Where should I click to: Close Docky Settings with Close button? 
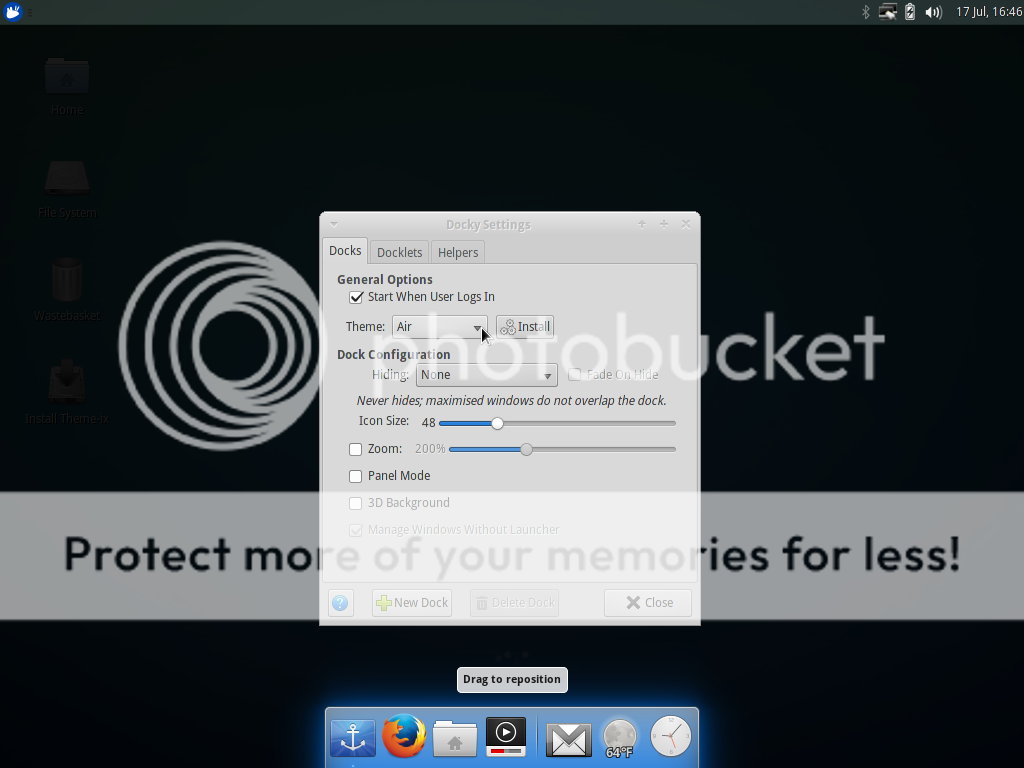pyautogui.click(x=648, y=603)
